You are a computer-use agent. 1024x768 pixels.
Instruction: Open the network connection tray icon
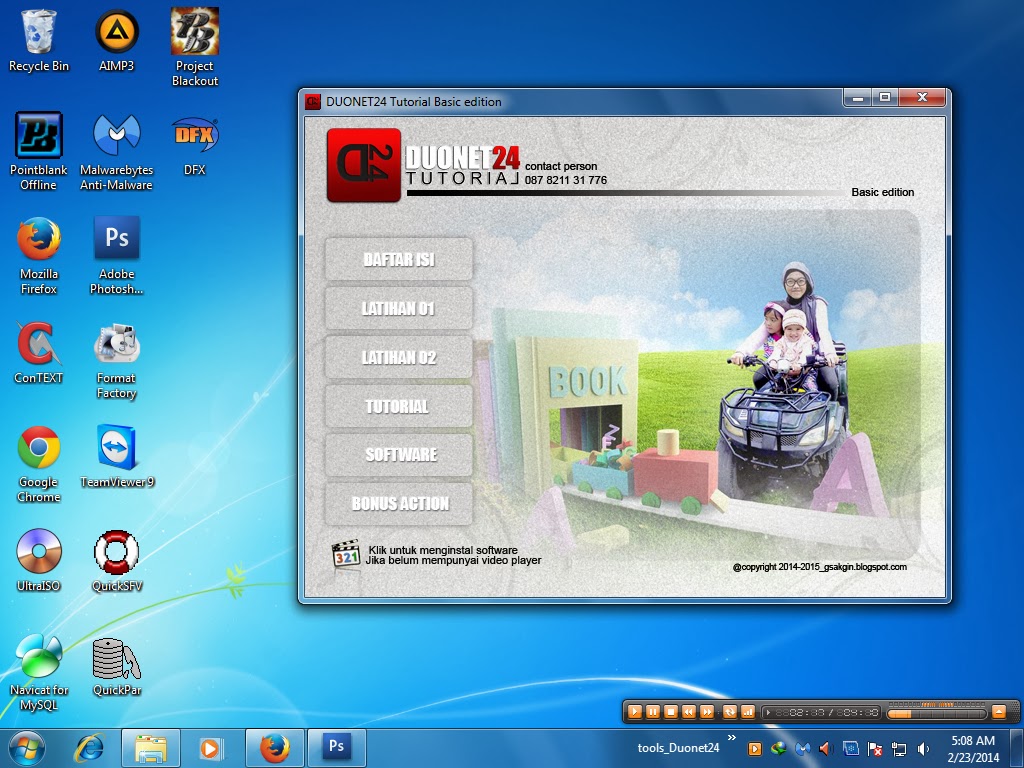[899, 749]
